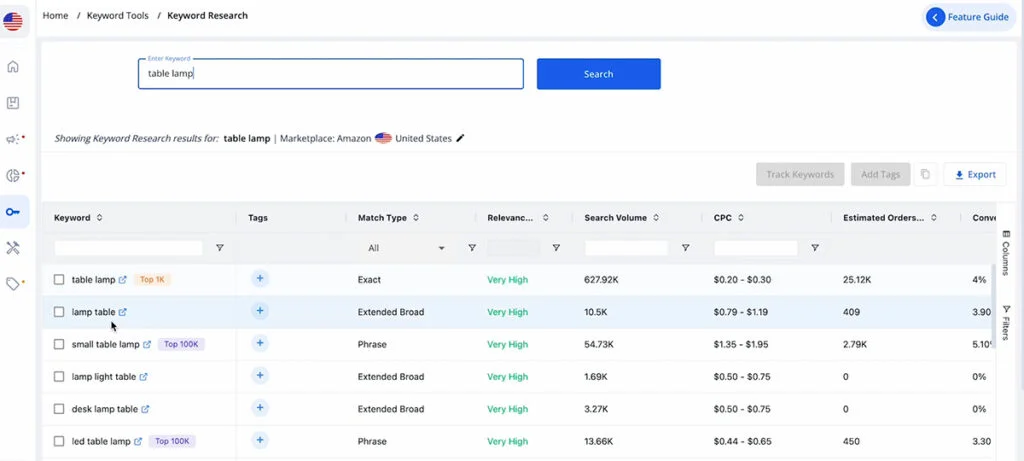Open the Match Type All dropdown
Viewport: 1024px width, 461px height.
point(406,248)
